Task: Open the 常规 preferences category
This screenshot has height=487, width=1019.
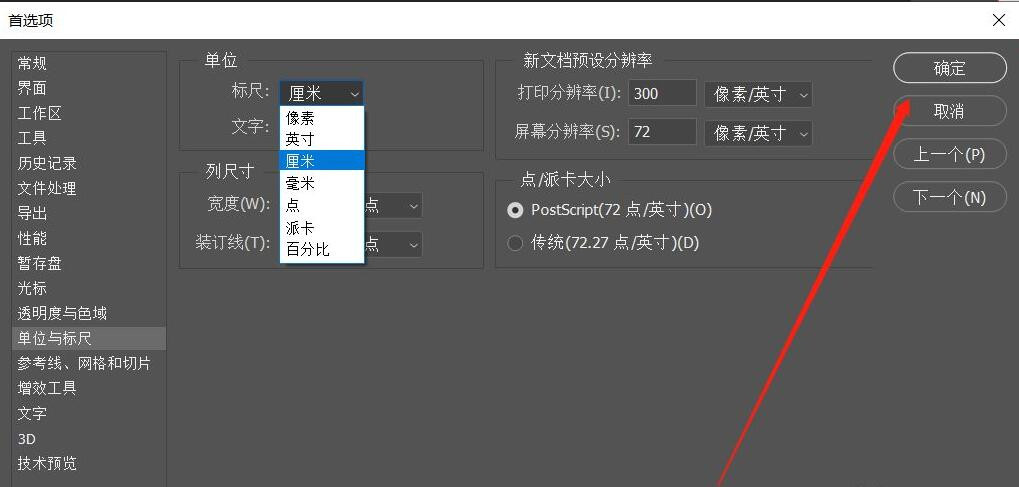Action: (32, 63)
